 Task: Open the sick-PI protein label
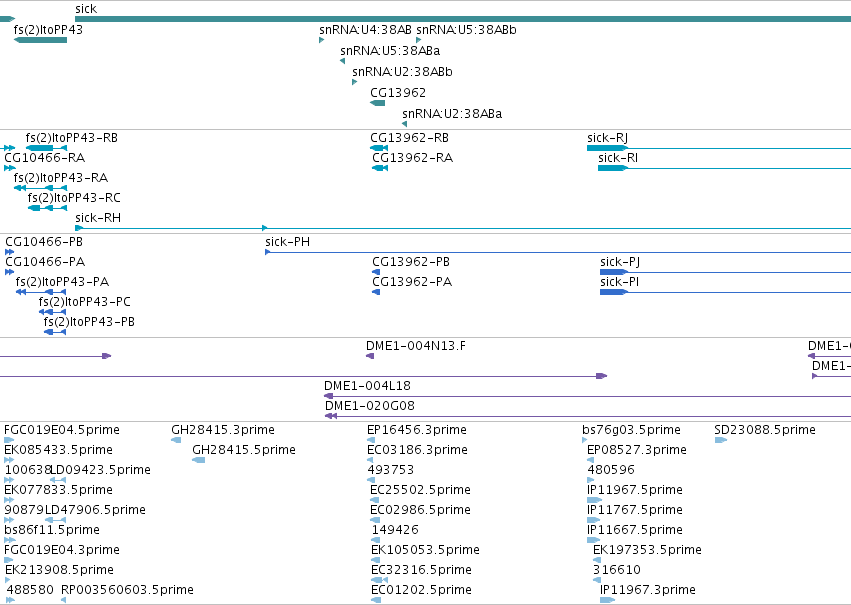619,282
